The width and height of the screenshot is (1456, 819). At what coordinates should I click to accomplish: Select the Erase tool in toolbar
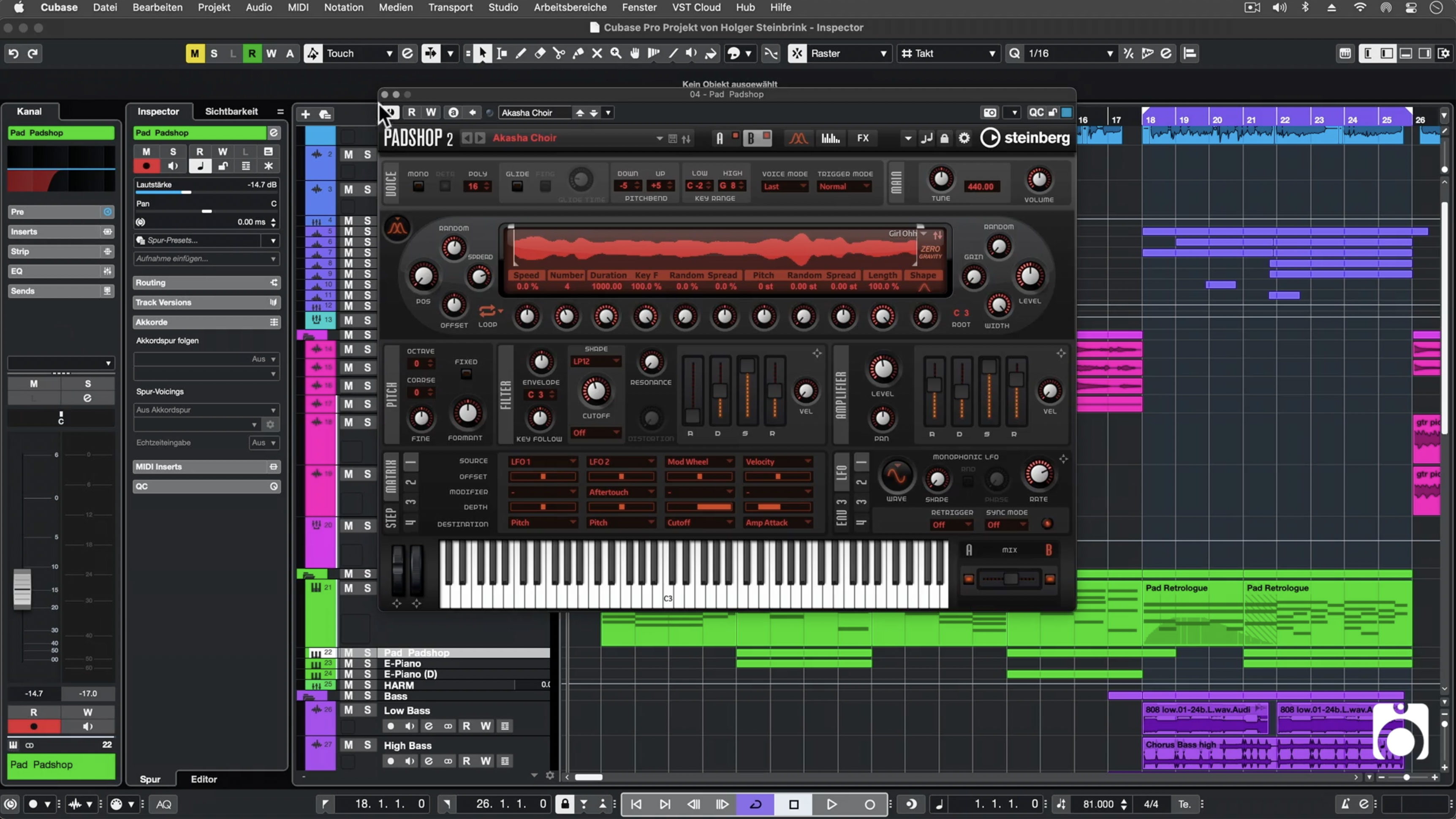pos(540,53)
